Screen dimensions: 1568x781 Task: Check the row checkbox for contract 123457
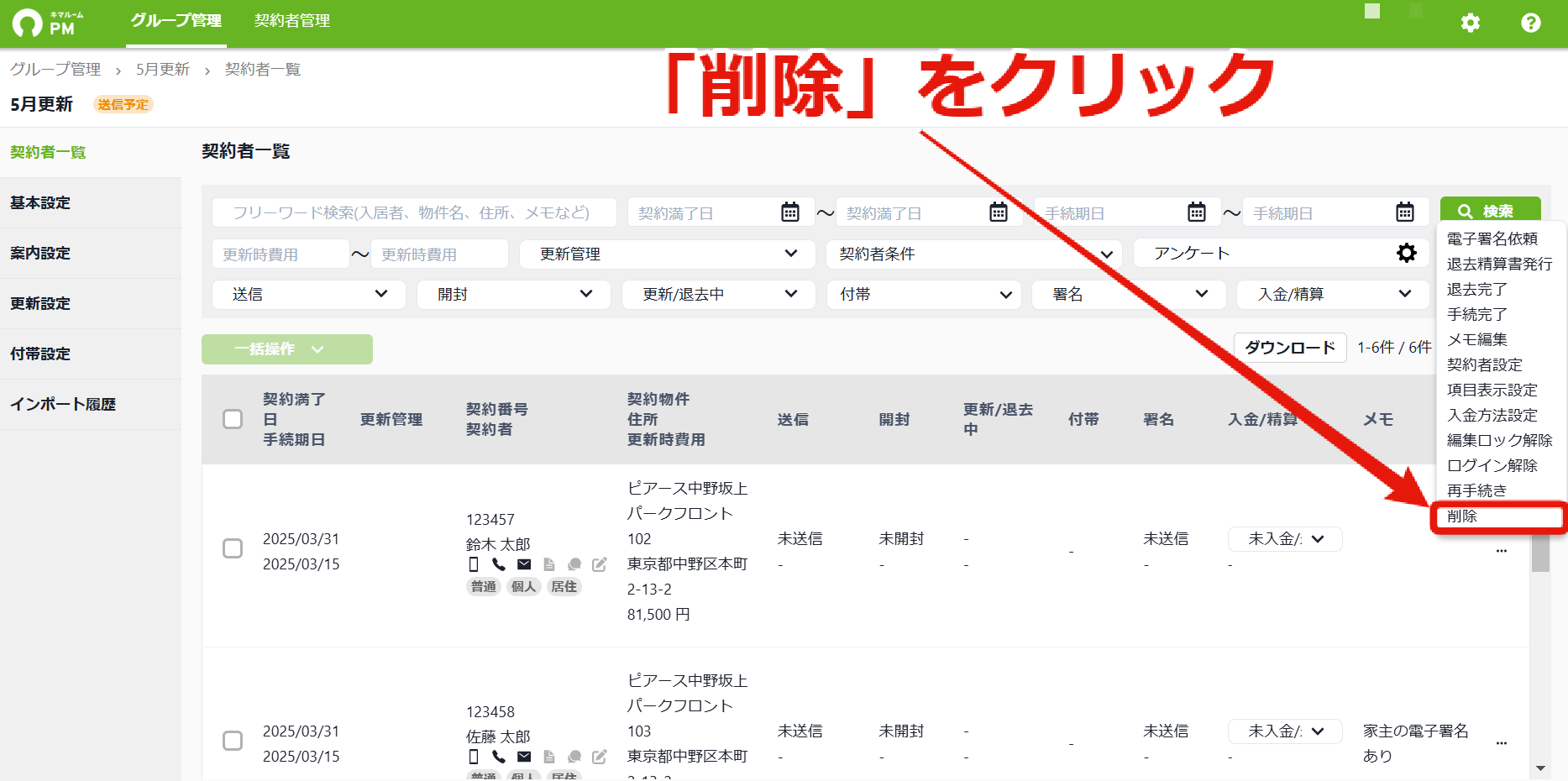click(x=233, y=548)
